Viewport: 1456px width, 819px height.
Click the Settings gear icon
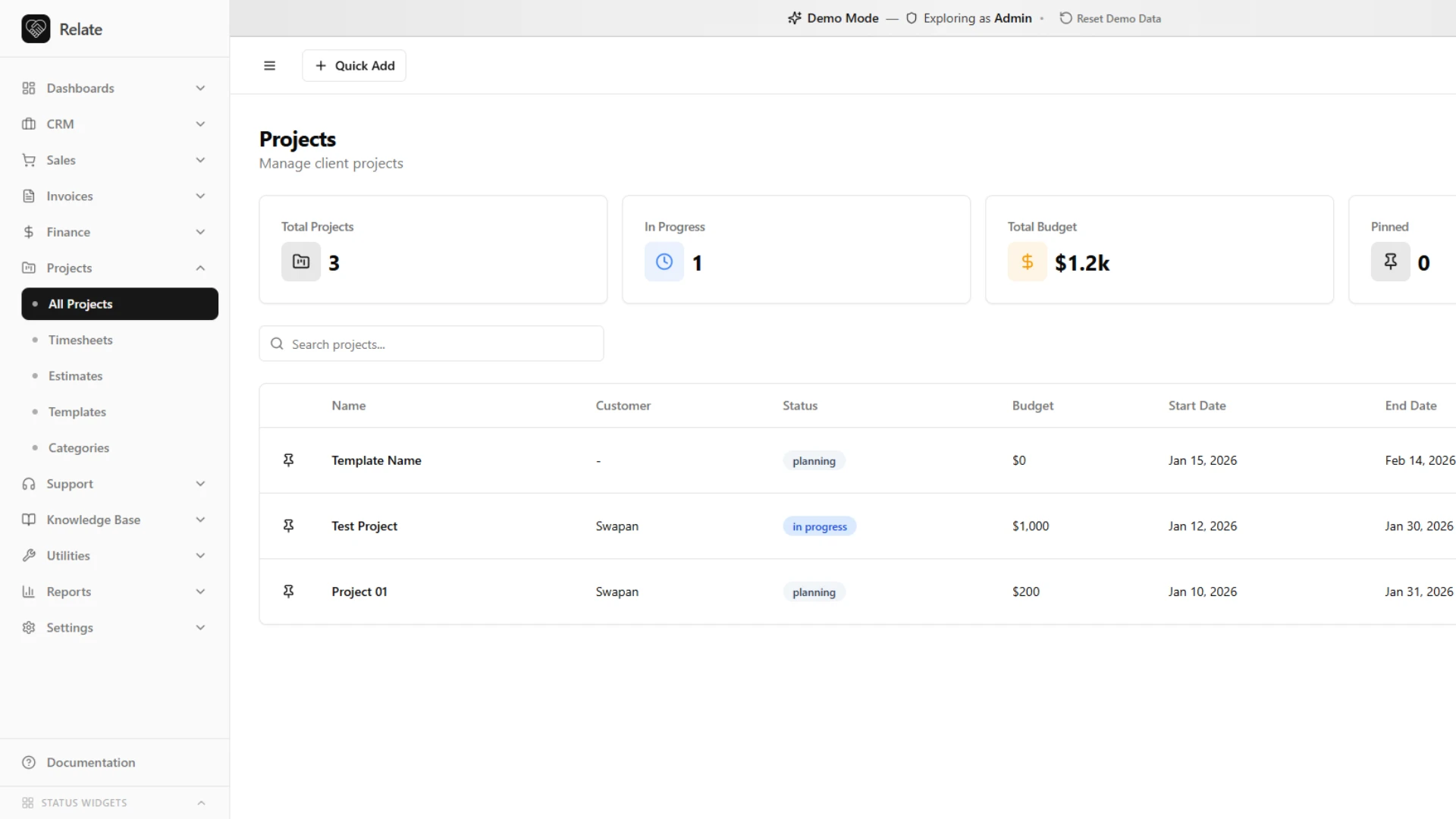(x=29, y=628)
